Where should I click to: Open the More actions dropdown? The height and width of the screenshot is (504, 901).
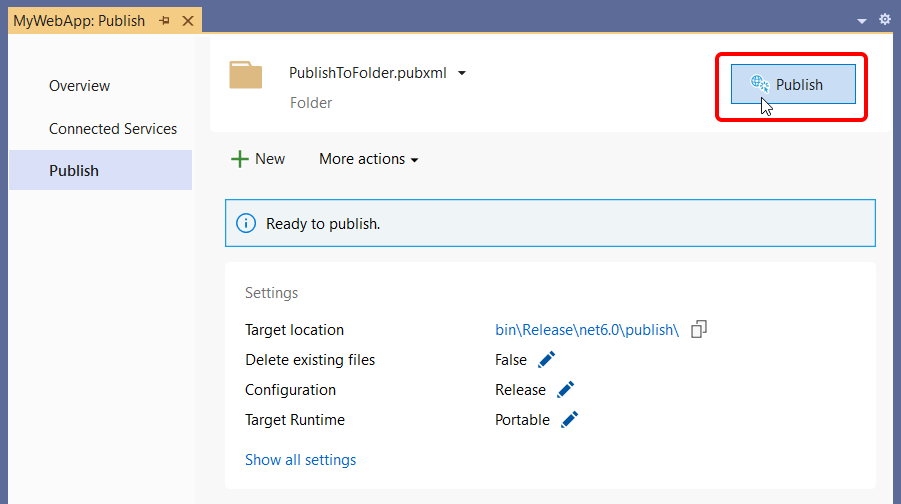coord(368,159)
